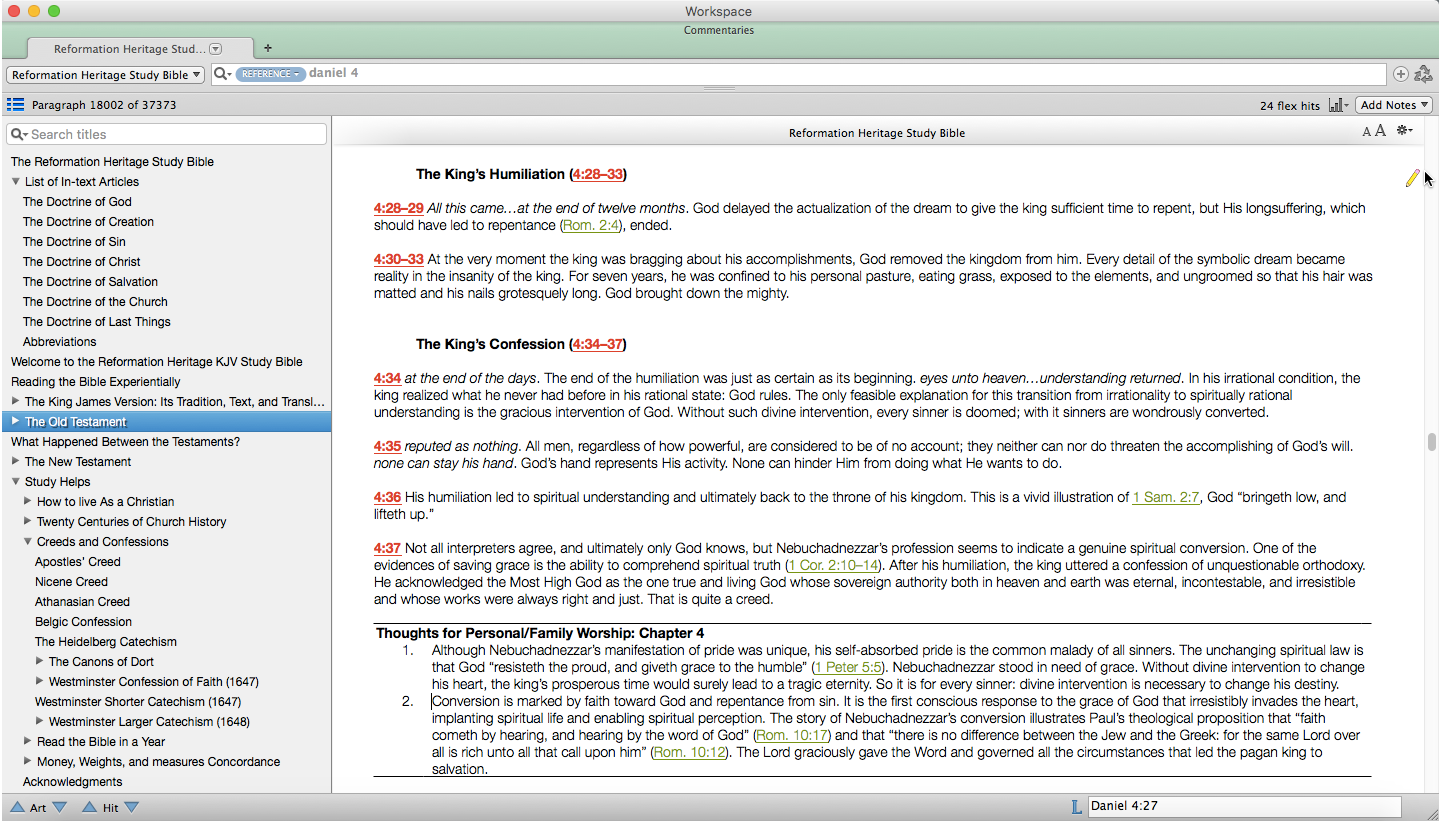1439x821 pixels.
Task: Select The Doctrine of Salvation article
Action: click(90, 282)
